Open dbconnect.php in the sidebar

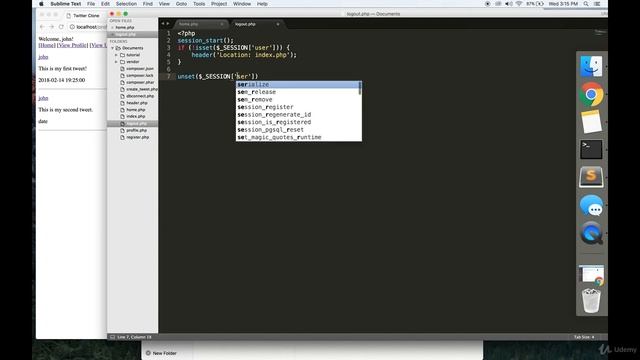tap(140, 96)
